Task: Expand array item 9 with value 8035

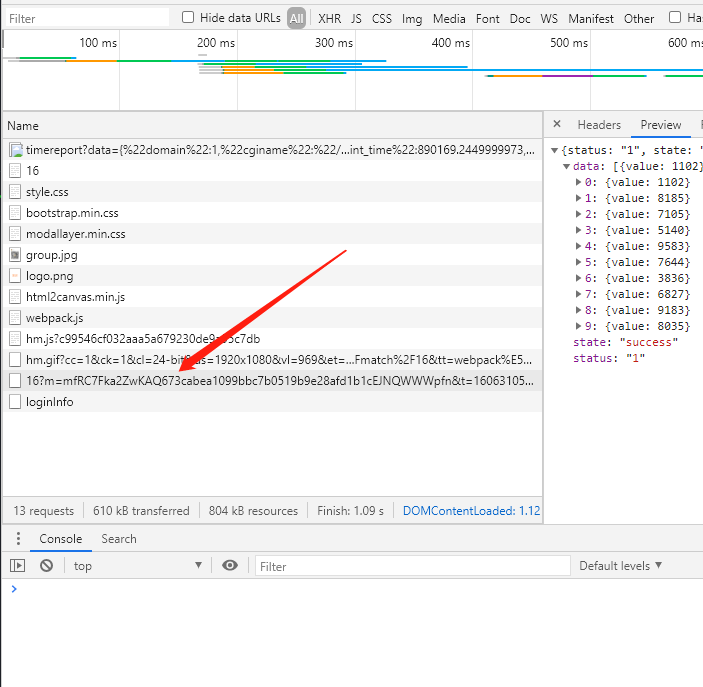Action: click(x=578, y=326)
